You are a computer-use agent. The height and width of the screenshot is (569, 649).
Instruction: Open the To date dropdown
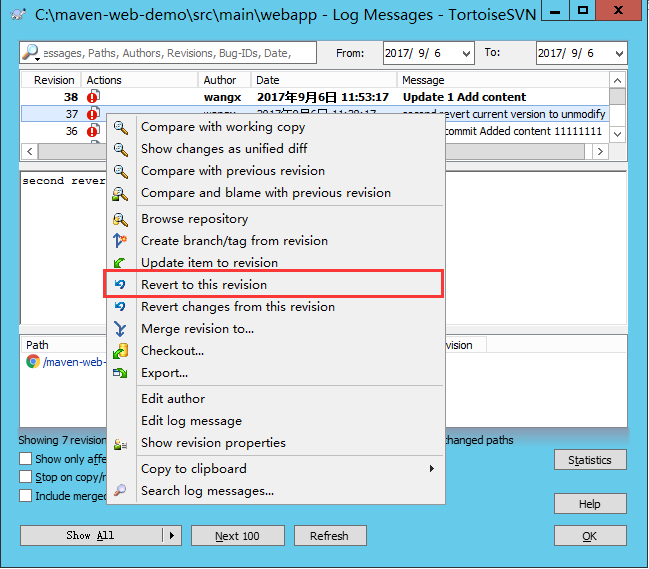pyautogui.click(x=619, y=53)
